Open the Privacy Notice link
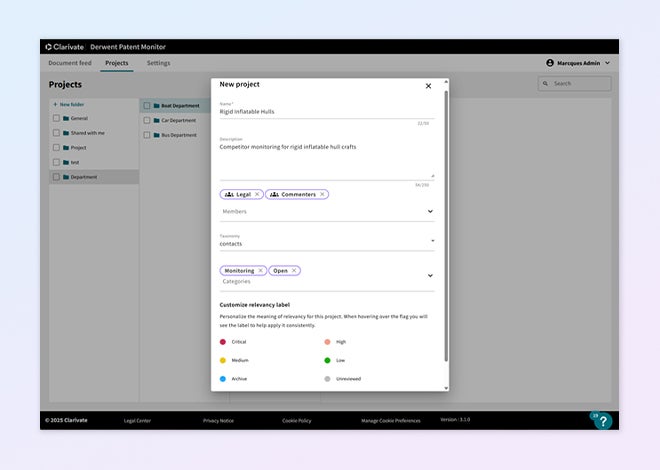Screen dimensions: 660x470 point(218,421)
